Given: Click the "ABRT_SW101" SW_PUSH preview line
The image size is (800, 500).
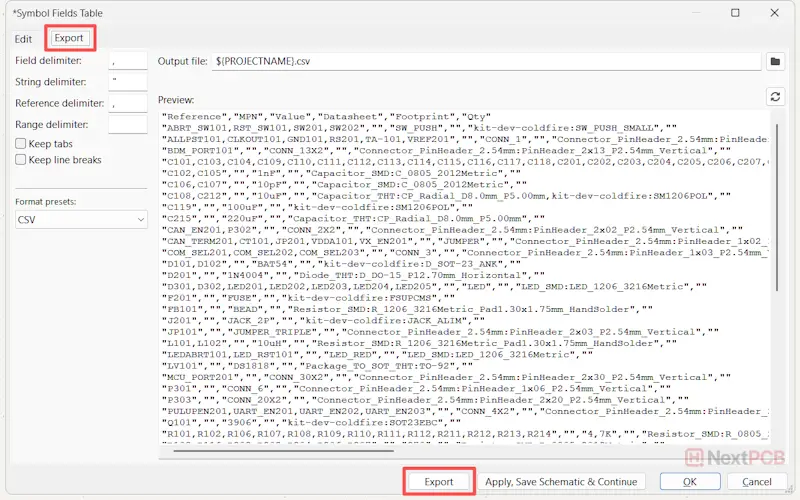Looking at the screenshot, I should pyautogui.click(x=419, y=128).
